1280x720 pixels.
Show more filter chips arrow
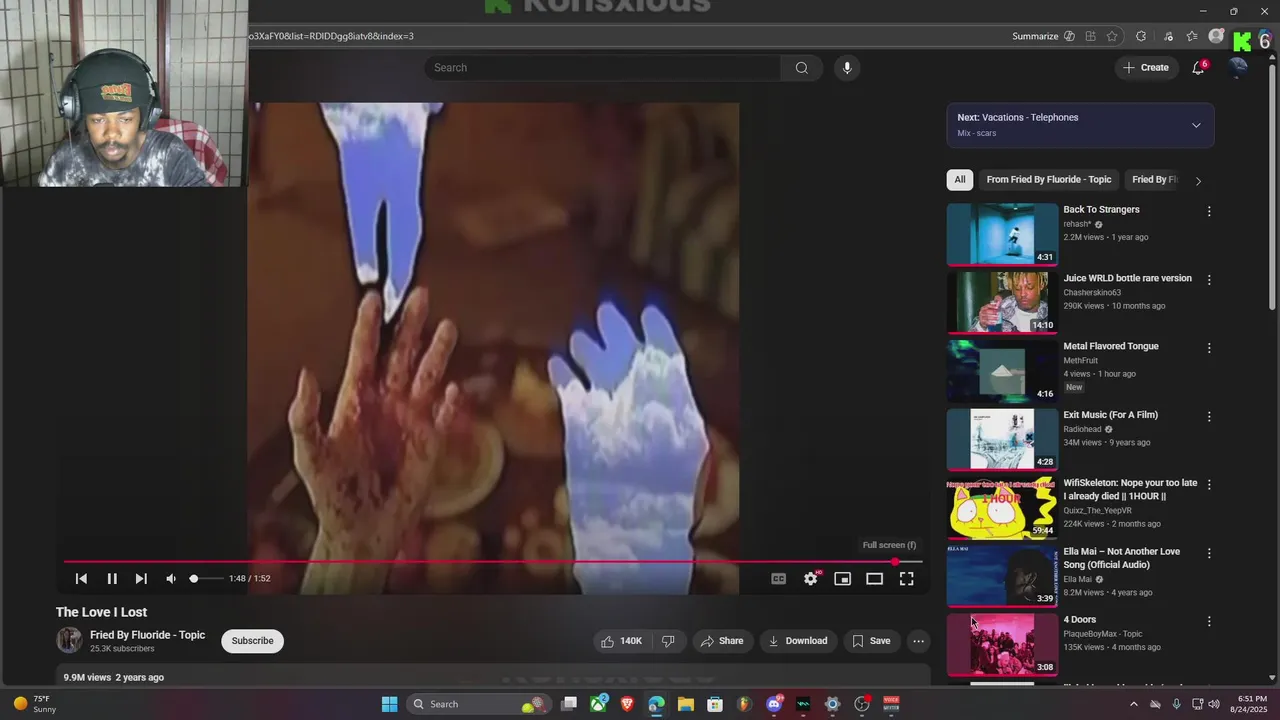(x=1198, y=181)
